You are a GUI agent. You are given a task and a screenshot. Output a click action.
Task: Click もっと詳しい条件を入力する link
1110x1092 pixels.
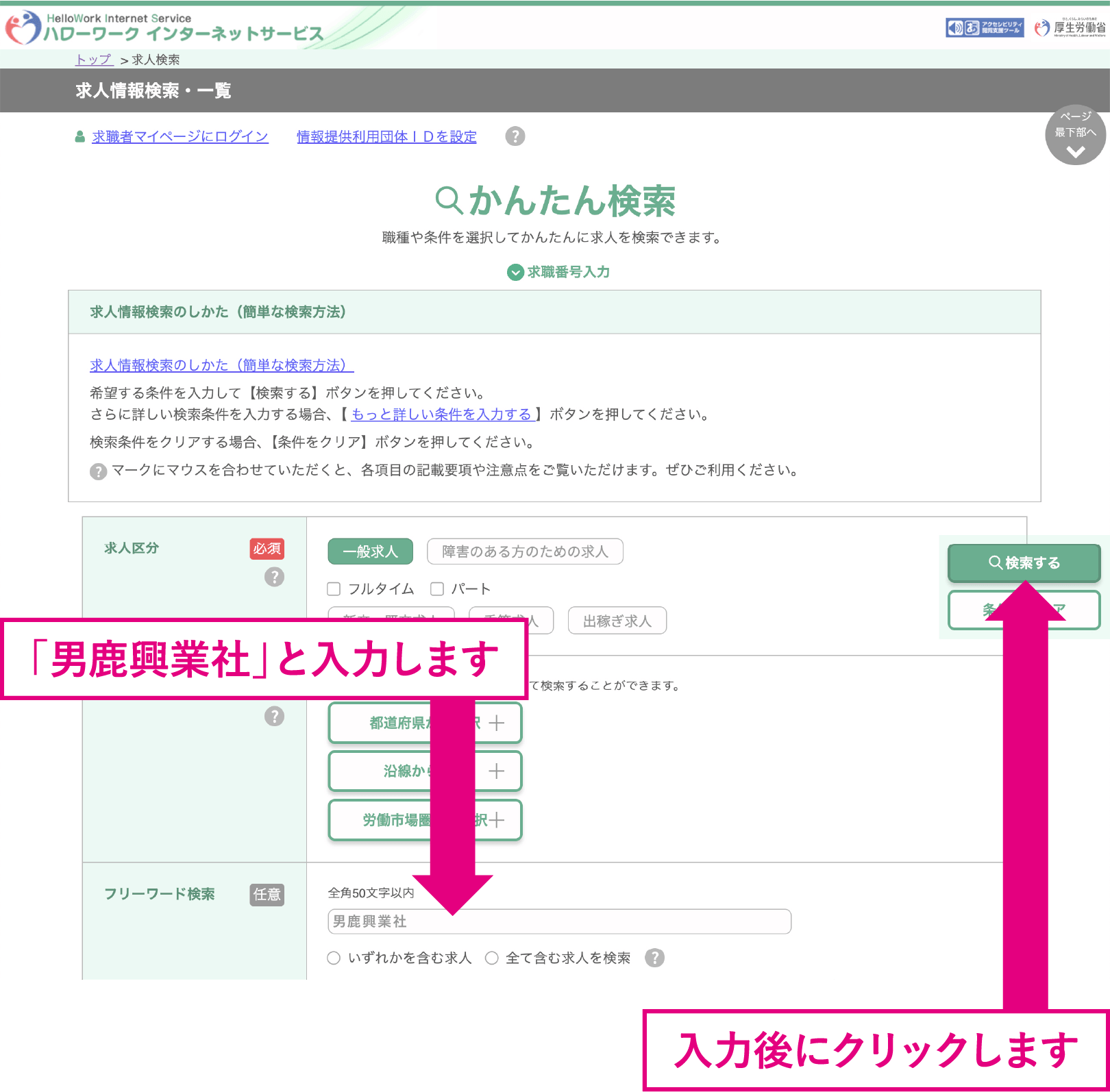443,414
